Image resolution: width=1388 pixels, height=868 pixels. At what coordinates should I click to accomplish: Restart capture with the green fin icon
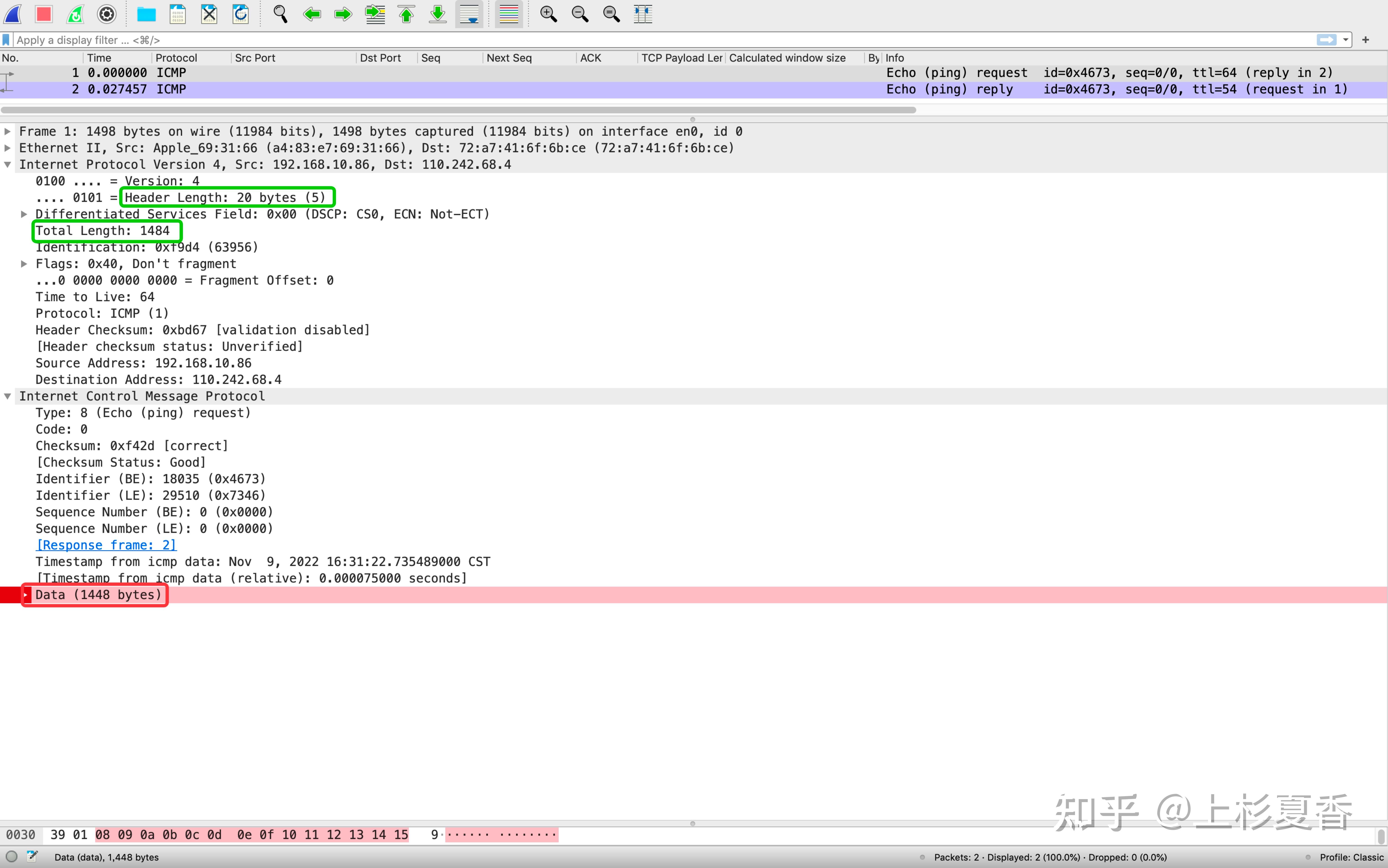point(75,14)
